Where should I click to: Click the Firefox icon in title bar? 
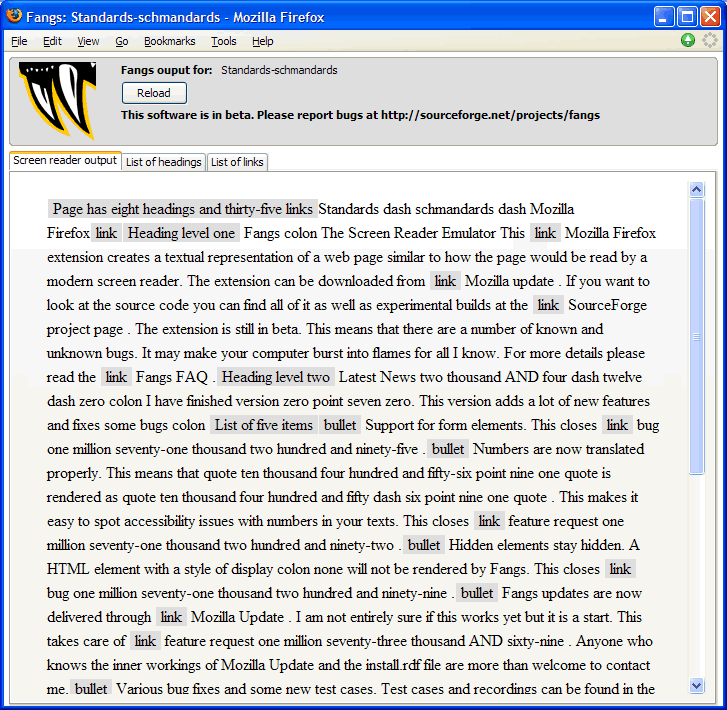point(14,16)
